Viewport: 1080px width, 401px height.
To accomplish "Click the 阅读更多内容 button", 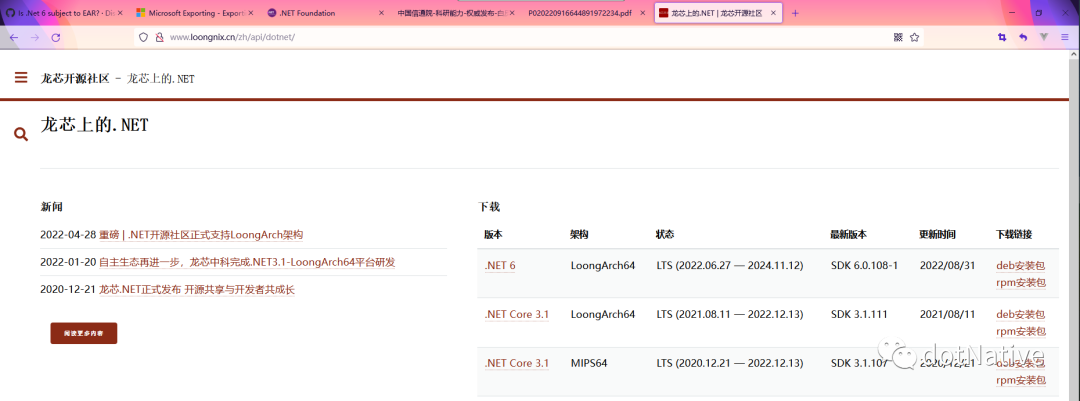I will [83, 333].
